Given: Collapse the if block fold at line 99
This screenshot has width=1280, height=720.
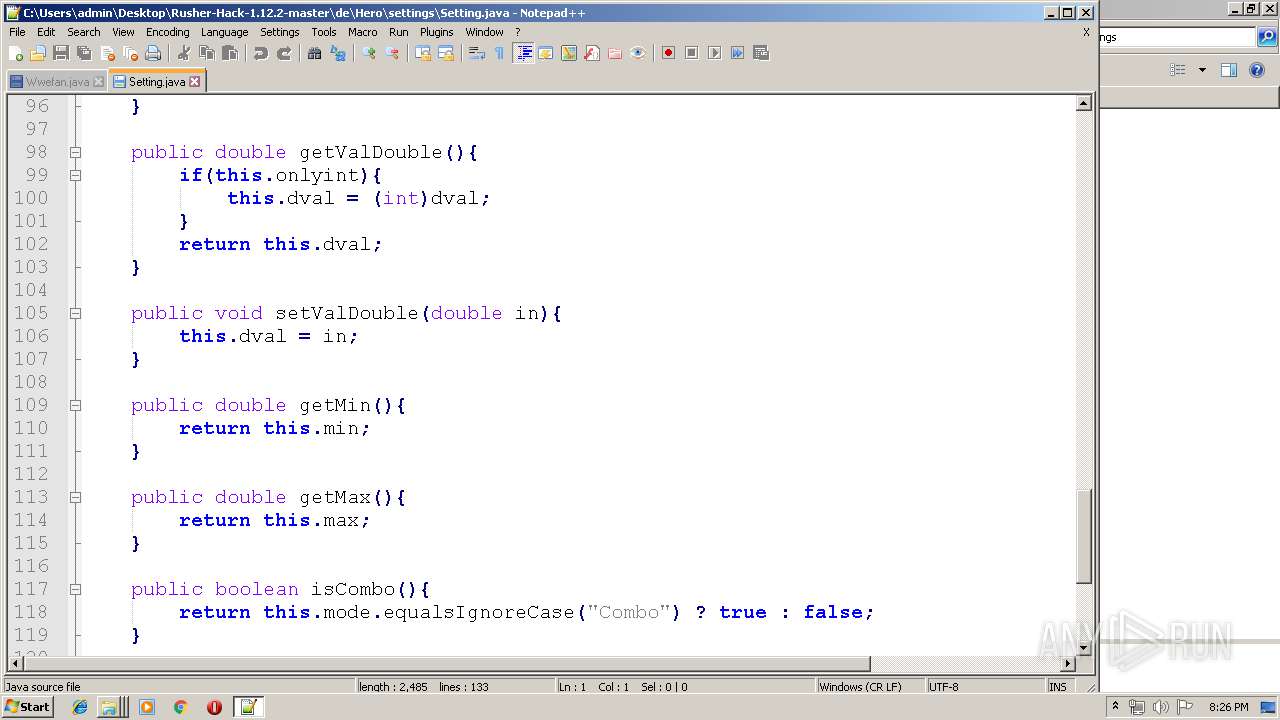Looking at the screenshot, I should click(75, 176).
